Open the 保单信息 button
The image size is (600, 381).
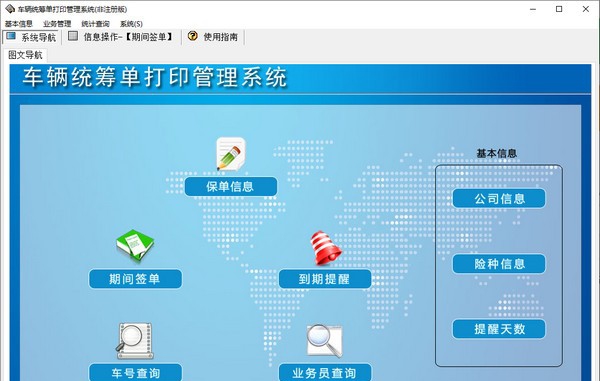pos(231,186)
